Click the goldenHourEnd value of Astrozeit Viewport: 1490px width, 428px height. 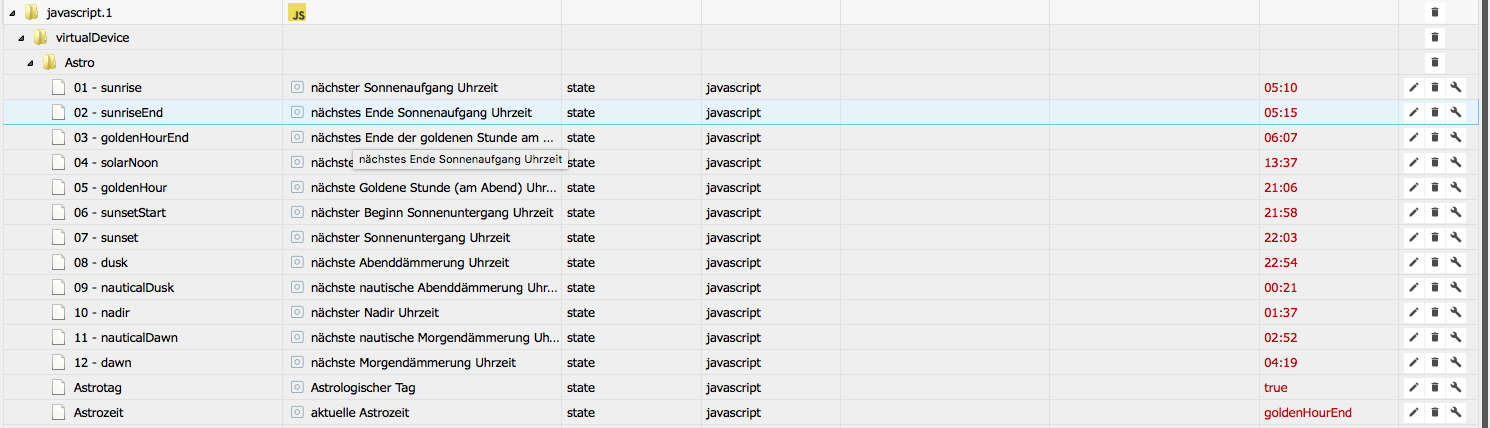point(1308,412)
